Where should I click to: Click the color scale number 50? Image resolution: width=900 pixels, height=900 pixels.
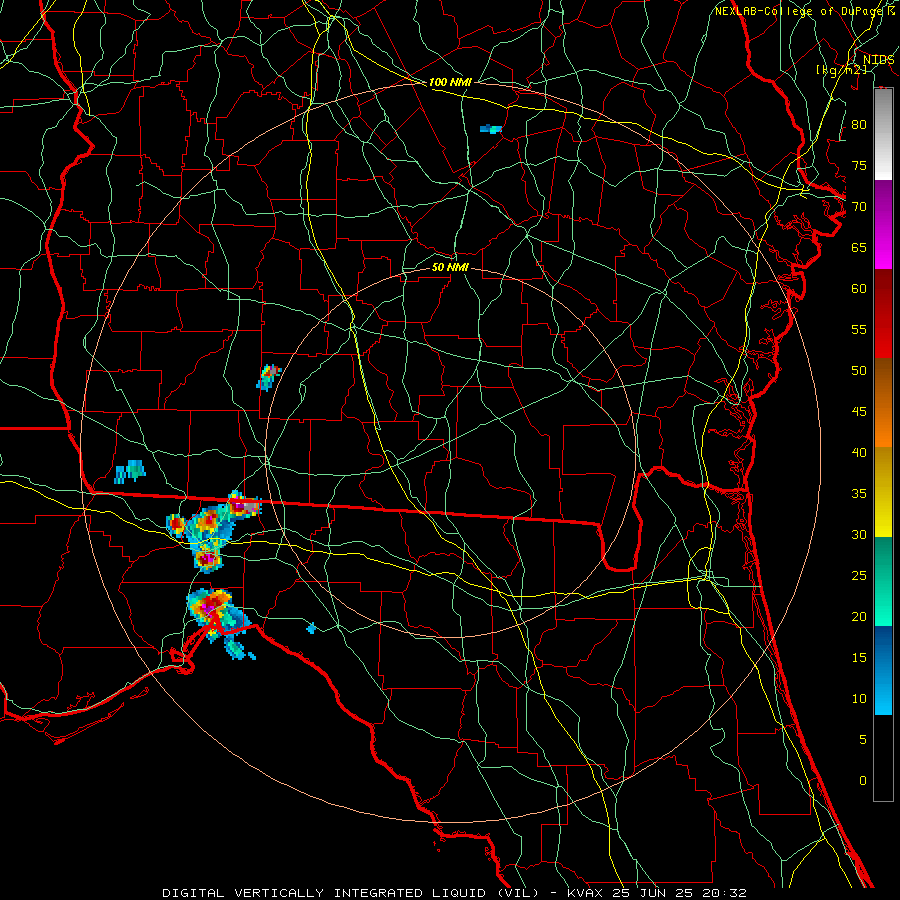tap(859, 370)
